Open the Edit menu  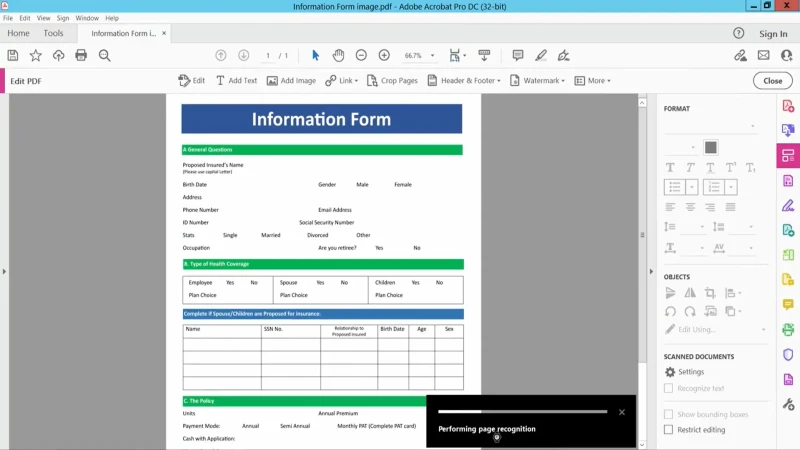(24, 18)
